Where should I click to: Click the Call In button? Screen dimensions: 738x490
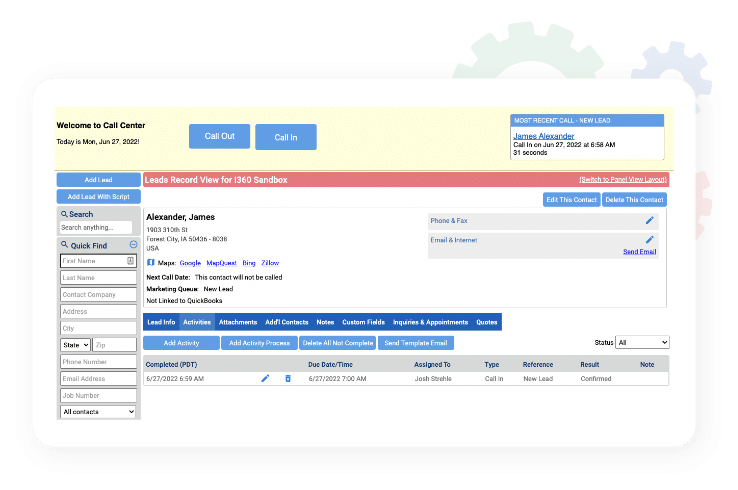(286, 137)
